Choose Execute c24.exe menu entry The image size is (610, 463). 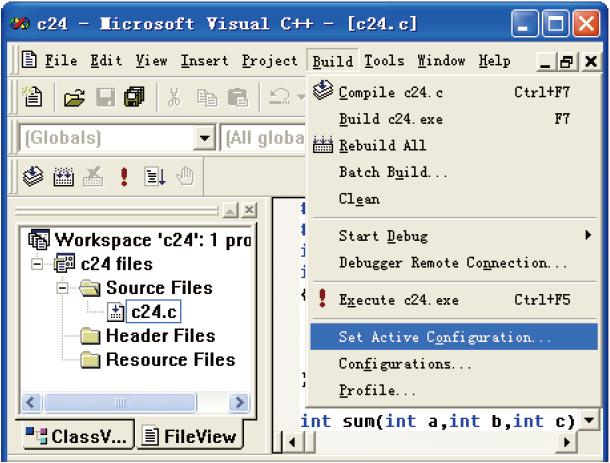(x=454, y=300)
